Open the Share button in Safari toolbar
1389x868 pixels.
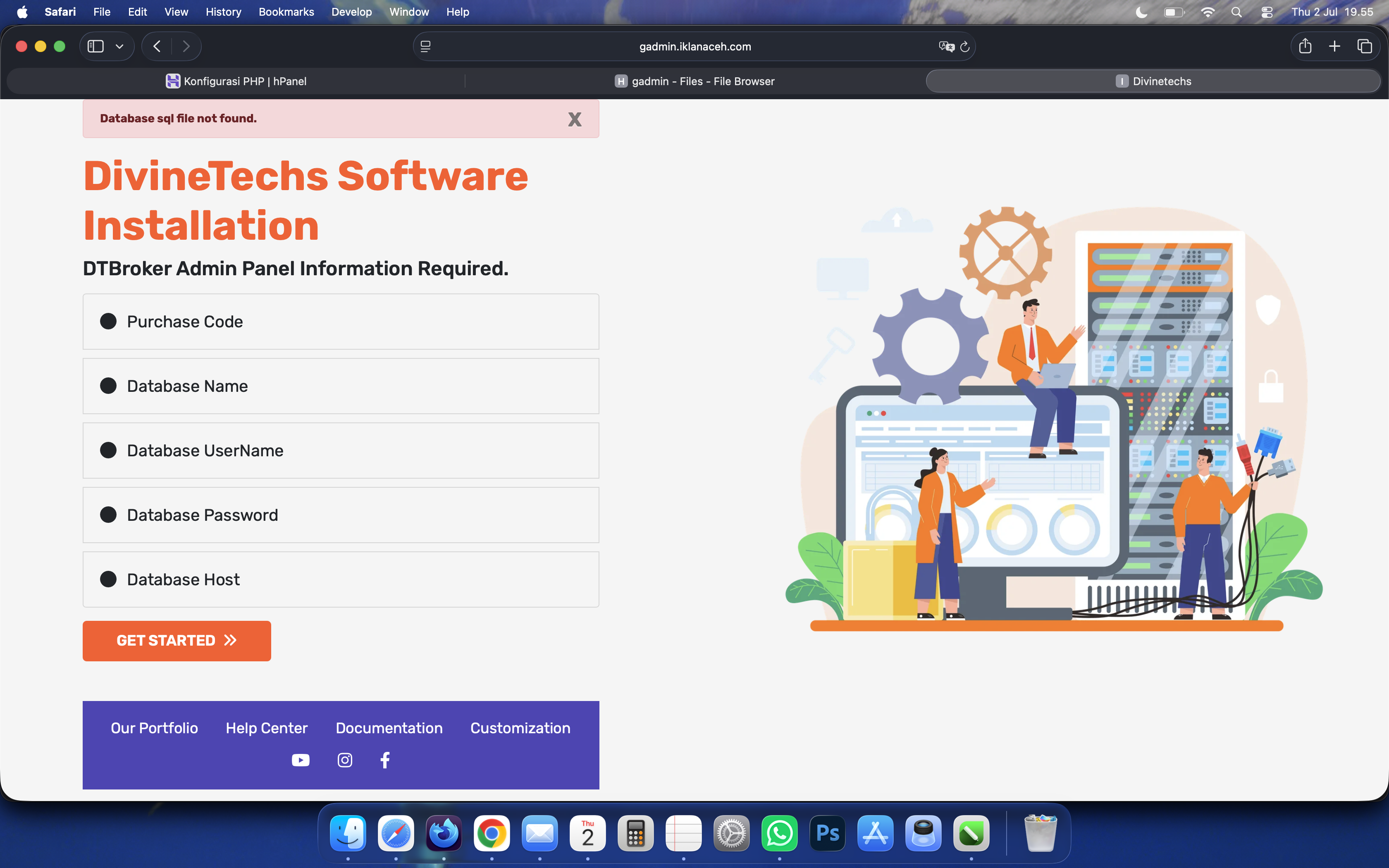pos(1305,46)
